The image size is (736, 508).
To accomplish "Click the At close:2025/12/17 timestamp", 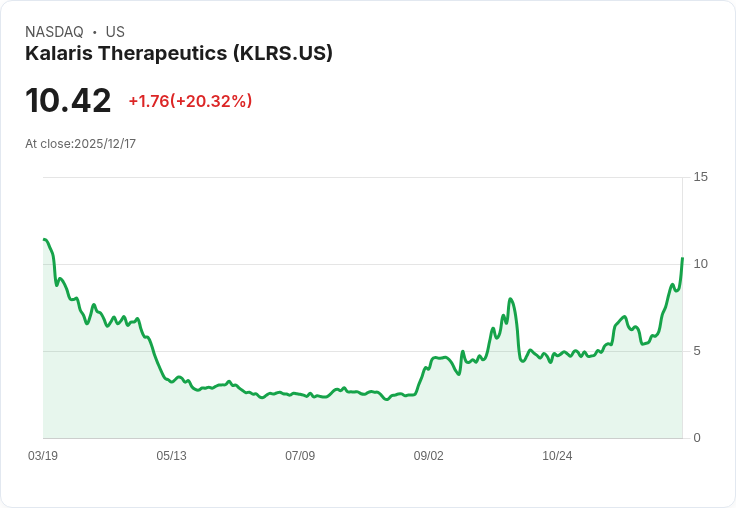I will pos(80,144).
